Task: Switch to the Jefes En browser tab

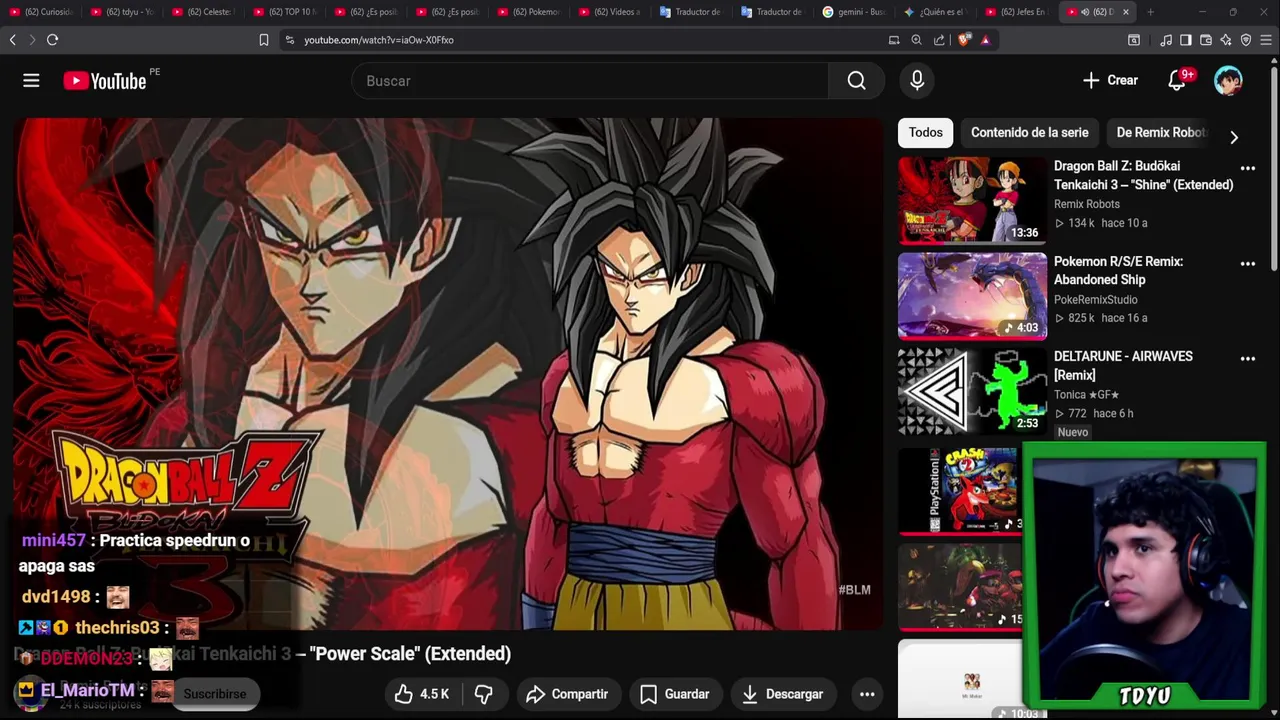Action: (x=1016, y=12)
